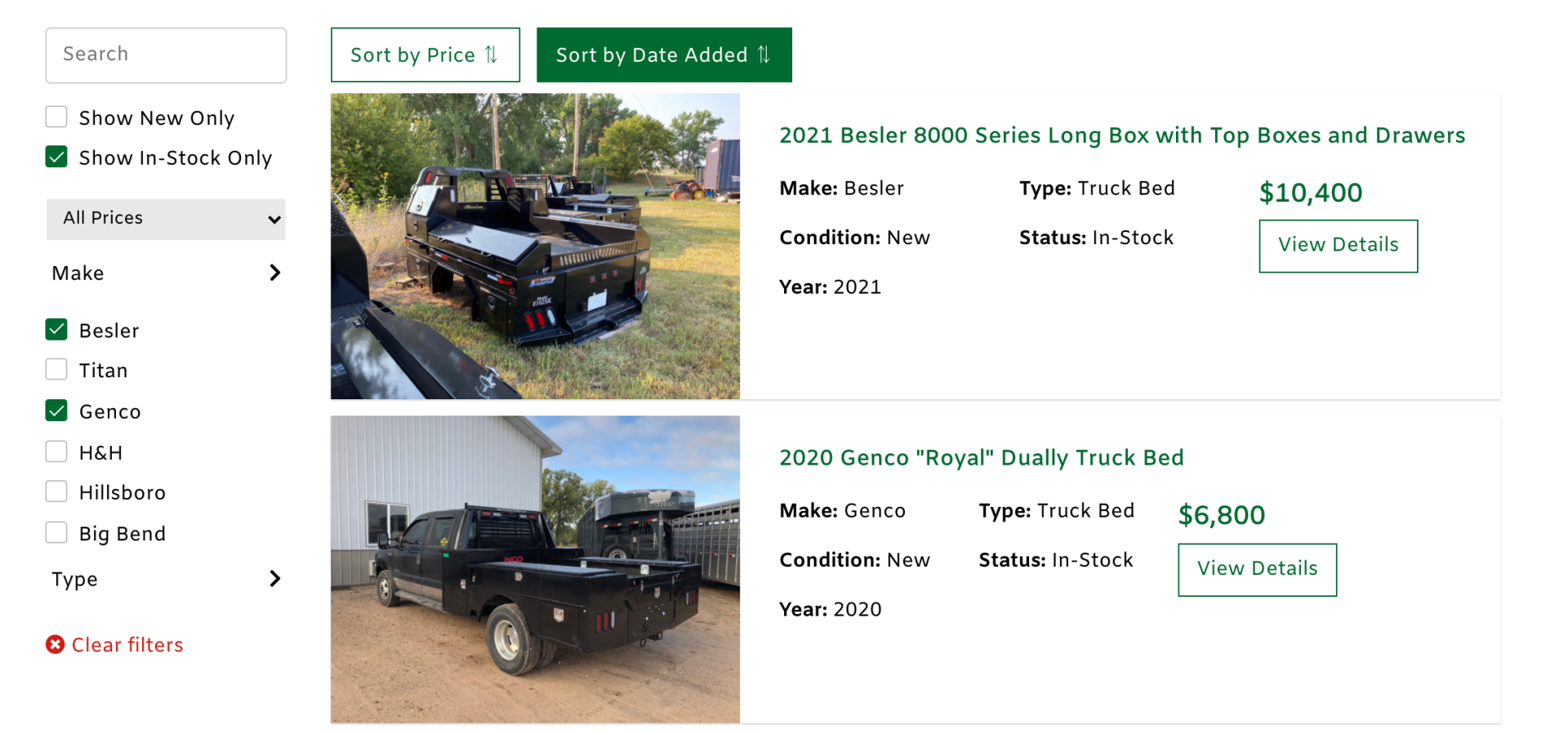Expand the Type filter chevron
The image size is (1568, 734).
tap(275, 579)
